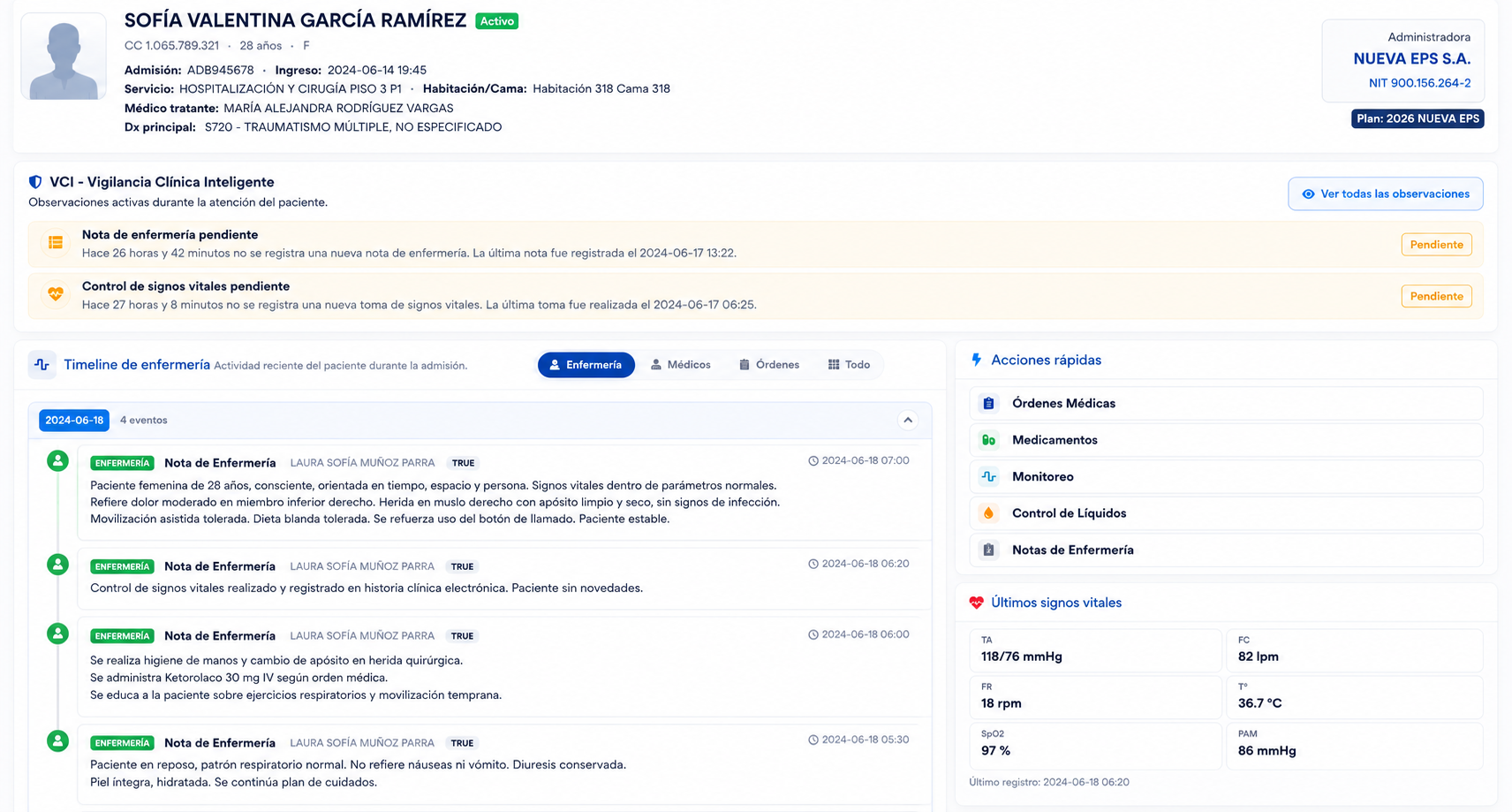Click the NIT 900.156.264-2 link

pos(1419,83)
